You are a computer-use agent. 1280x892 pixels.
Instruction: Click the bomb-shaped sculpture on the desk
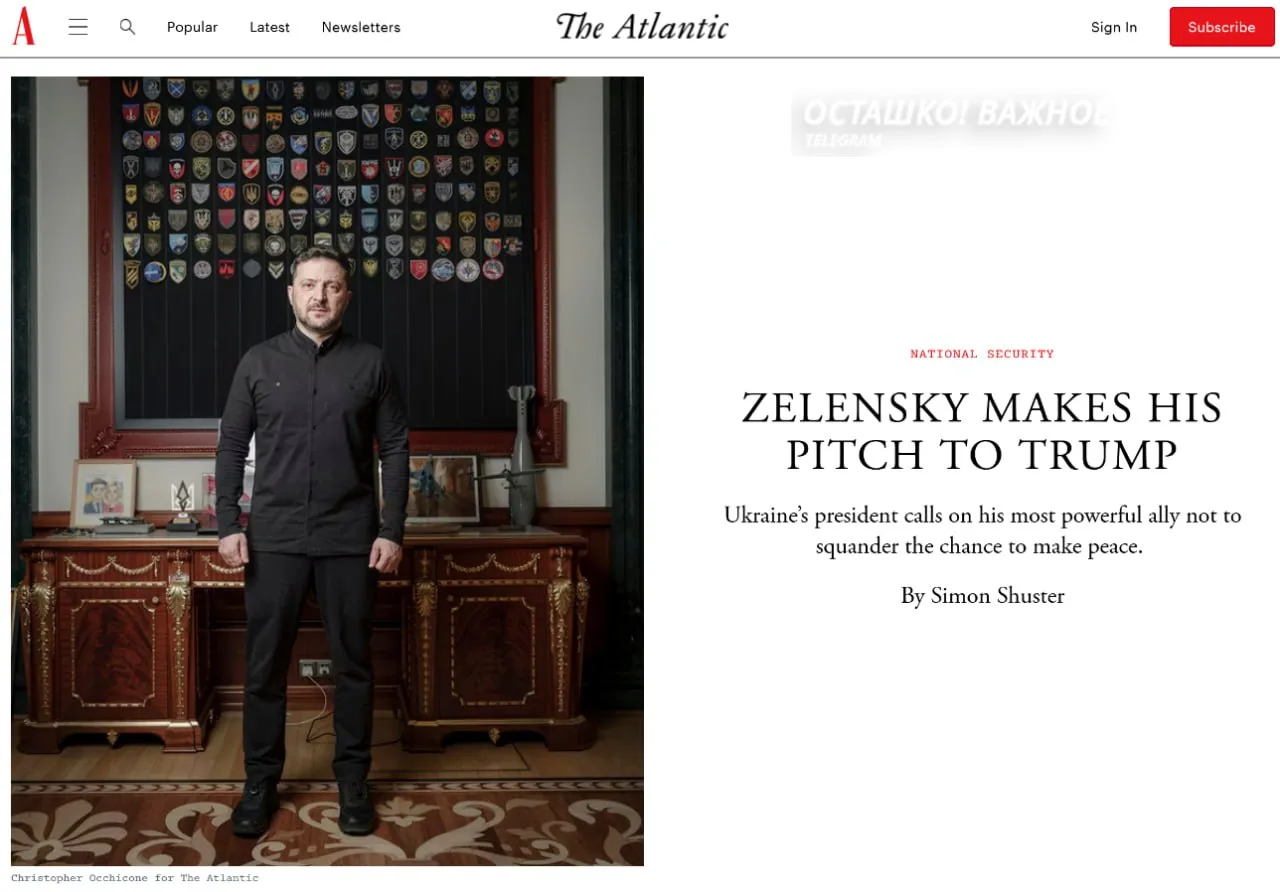519,456
